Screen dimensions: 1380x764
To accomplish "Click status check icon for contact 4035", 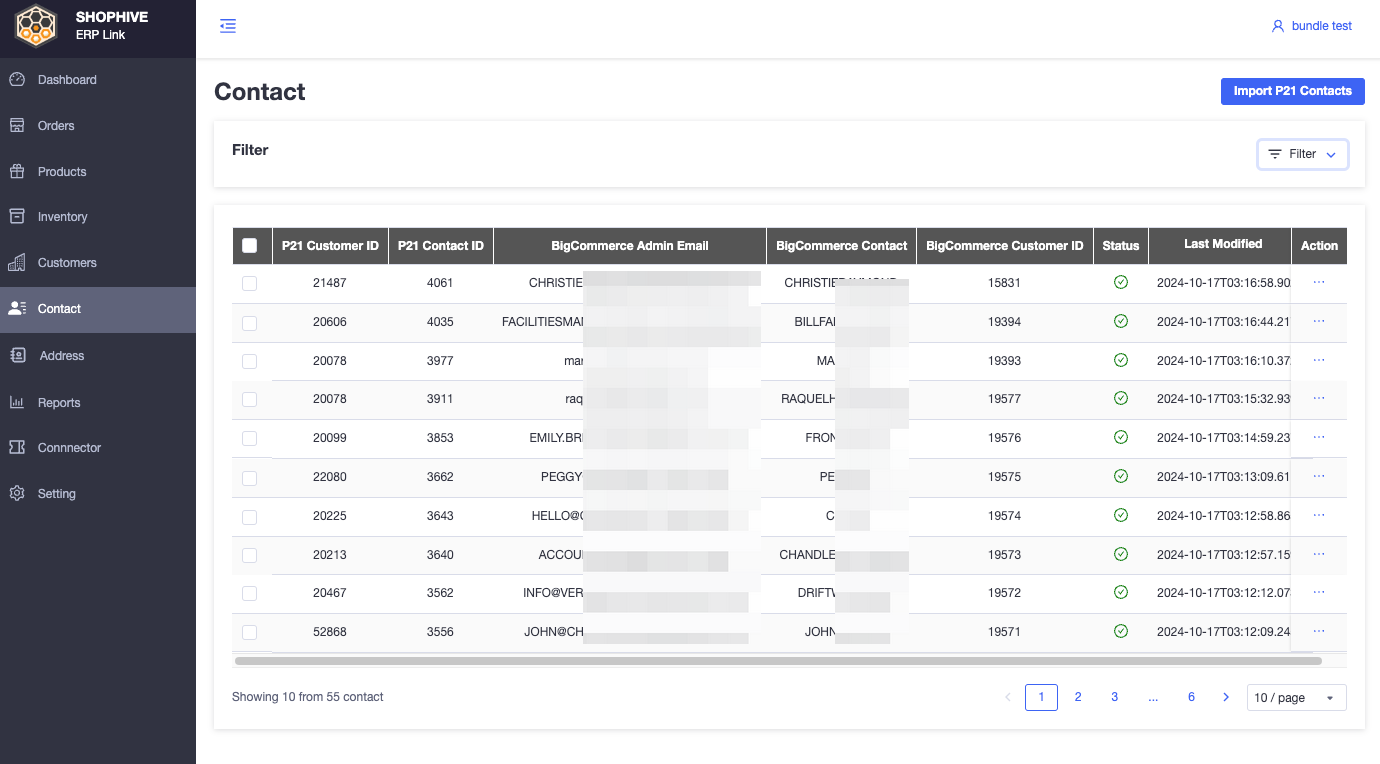I will coord(1121,321).
